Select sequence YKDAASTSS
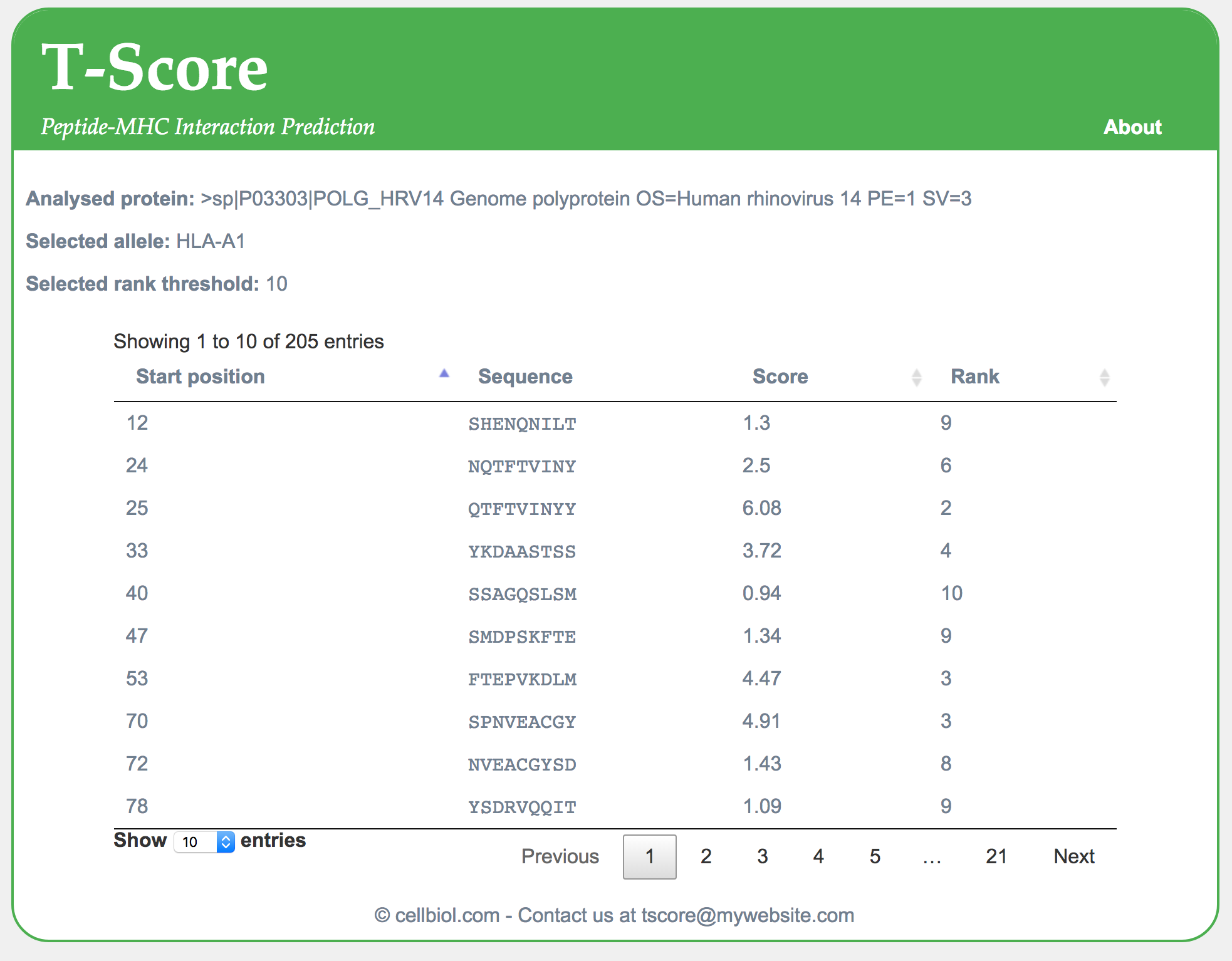 [522, 552]
